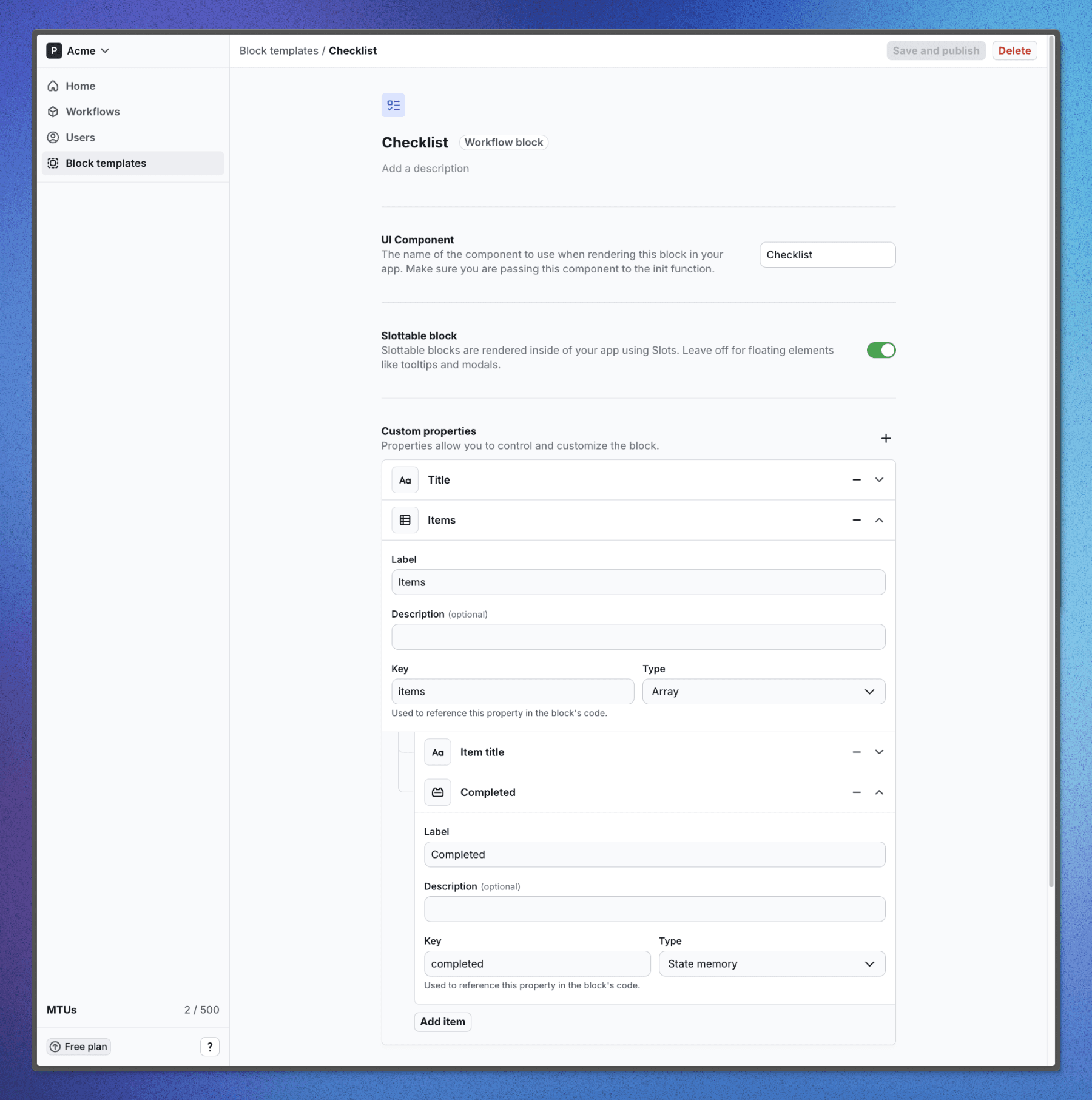The height and width of the screenshot is (1100, 1092).
Task: Open the Array type dropdown for Items
Action: [x=763, y=691]
